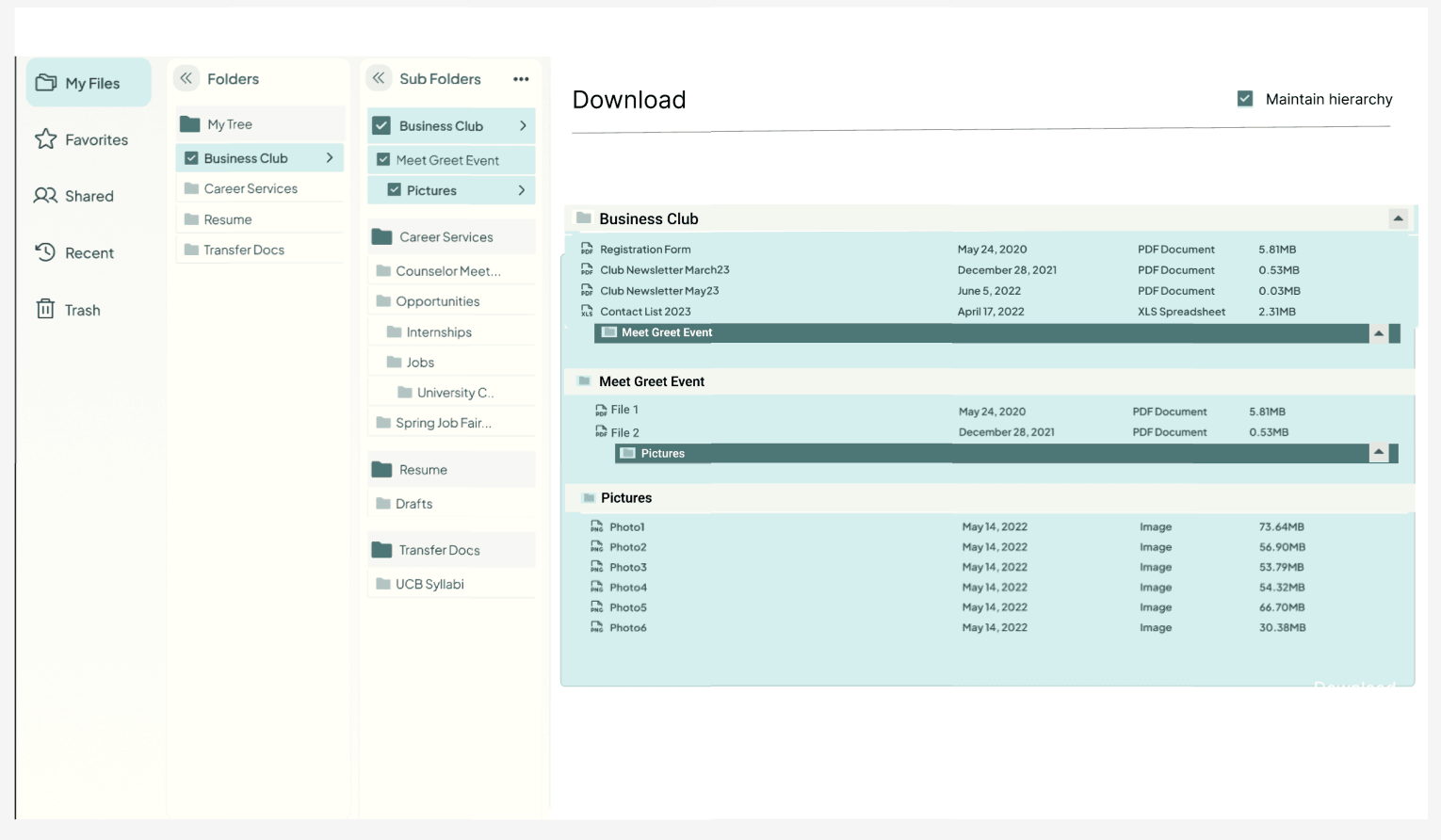This screenshot has width=1441, height=840.
Task: Open the UCB Syllabi subfolder
Action: (x=451, y=584)
